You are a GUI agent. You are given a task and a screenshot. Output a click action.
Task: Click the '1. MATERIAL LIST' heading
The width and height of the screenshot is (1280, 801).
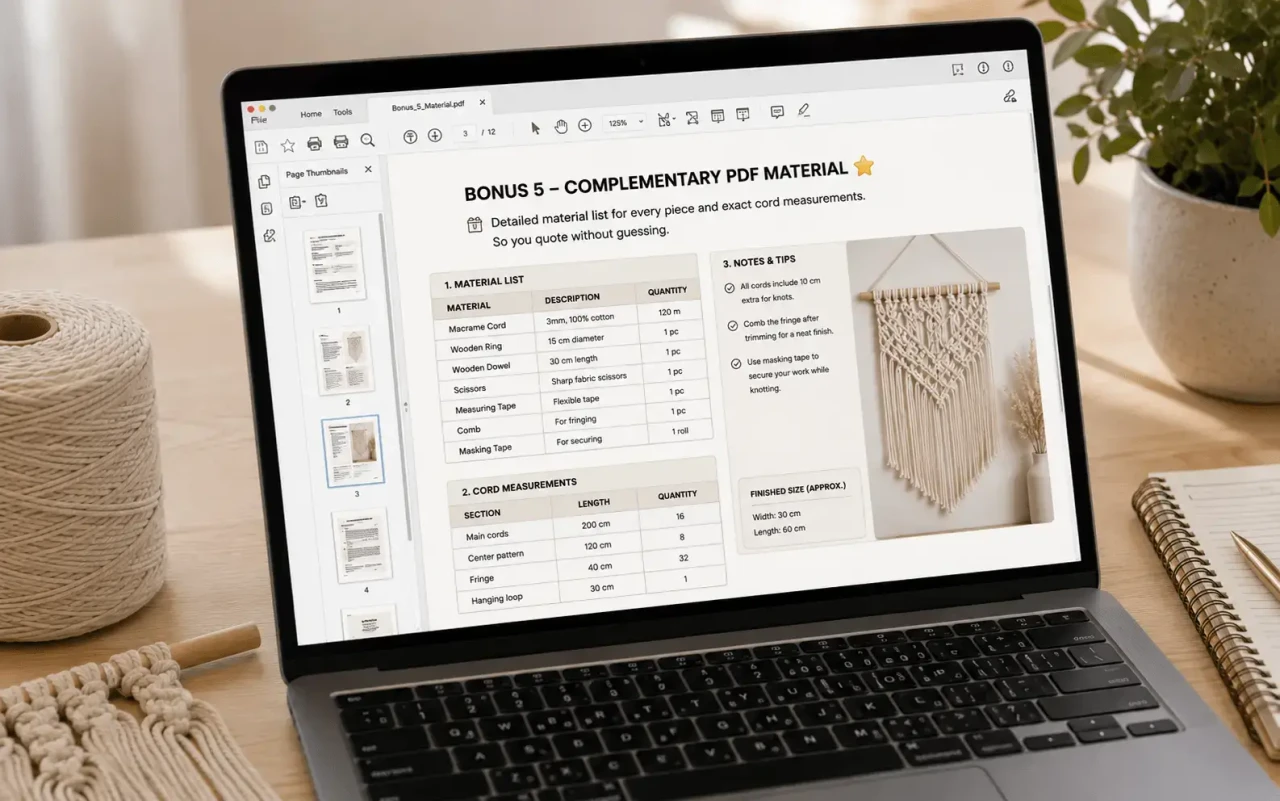point(484,283)
